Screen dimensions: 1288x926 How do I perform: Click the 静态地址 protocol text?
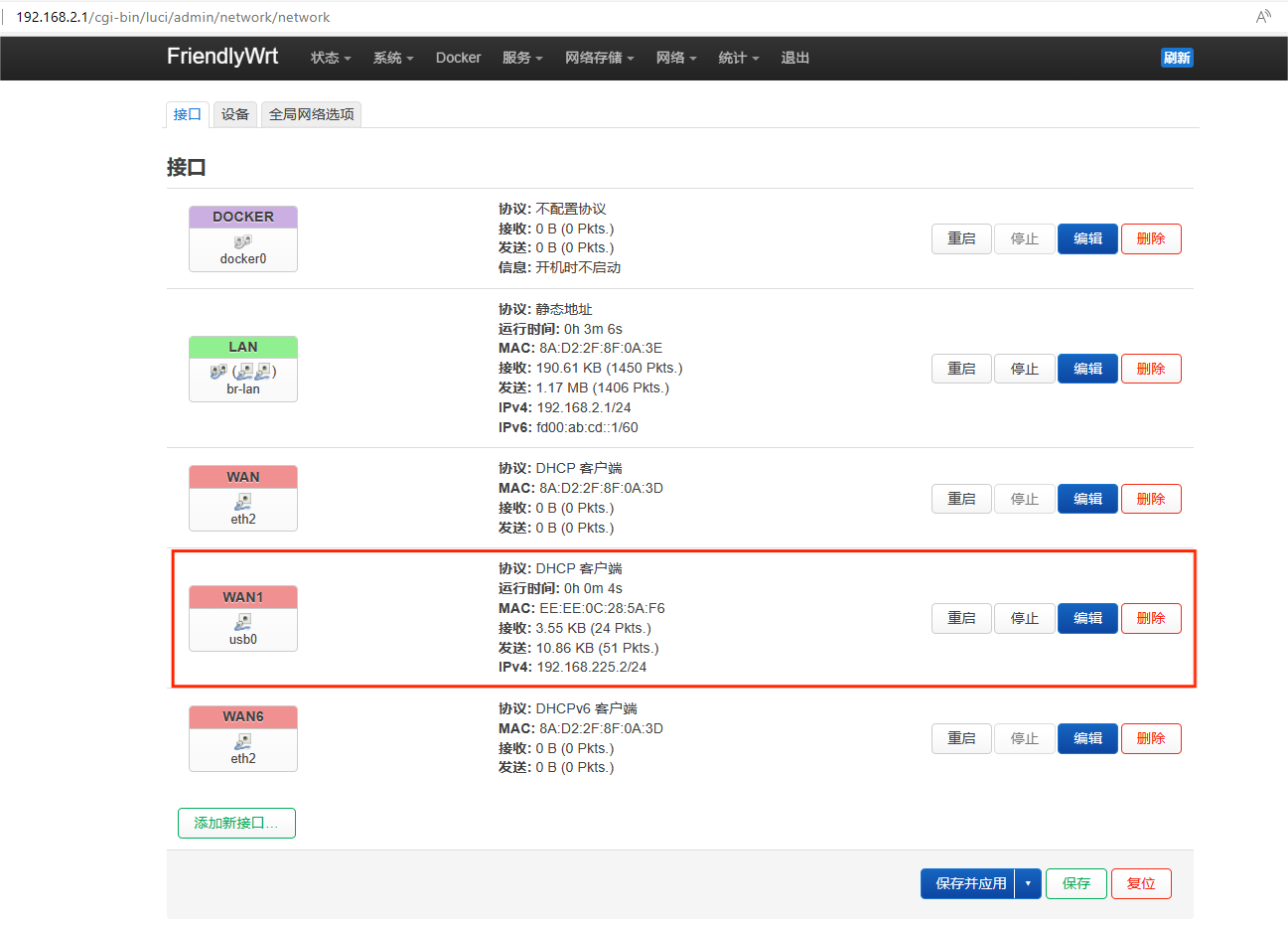click(x=564, y=309)
